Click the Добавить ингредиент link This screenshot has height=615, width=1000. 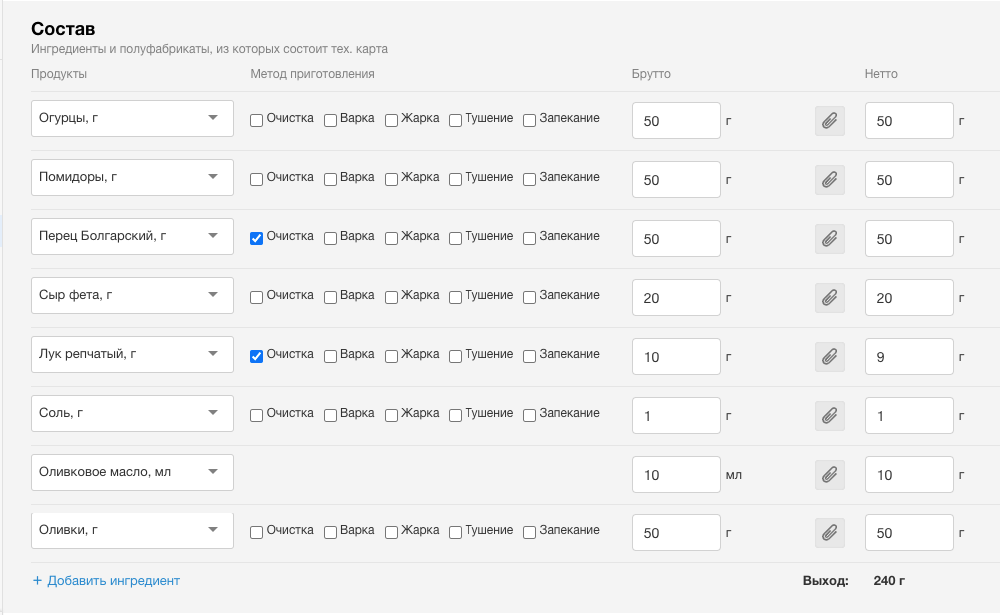pos(106,580)
